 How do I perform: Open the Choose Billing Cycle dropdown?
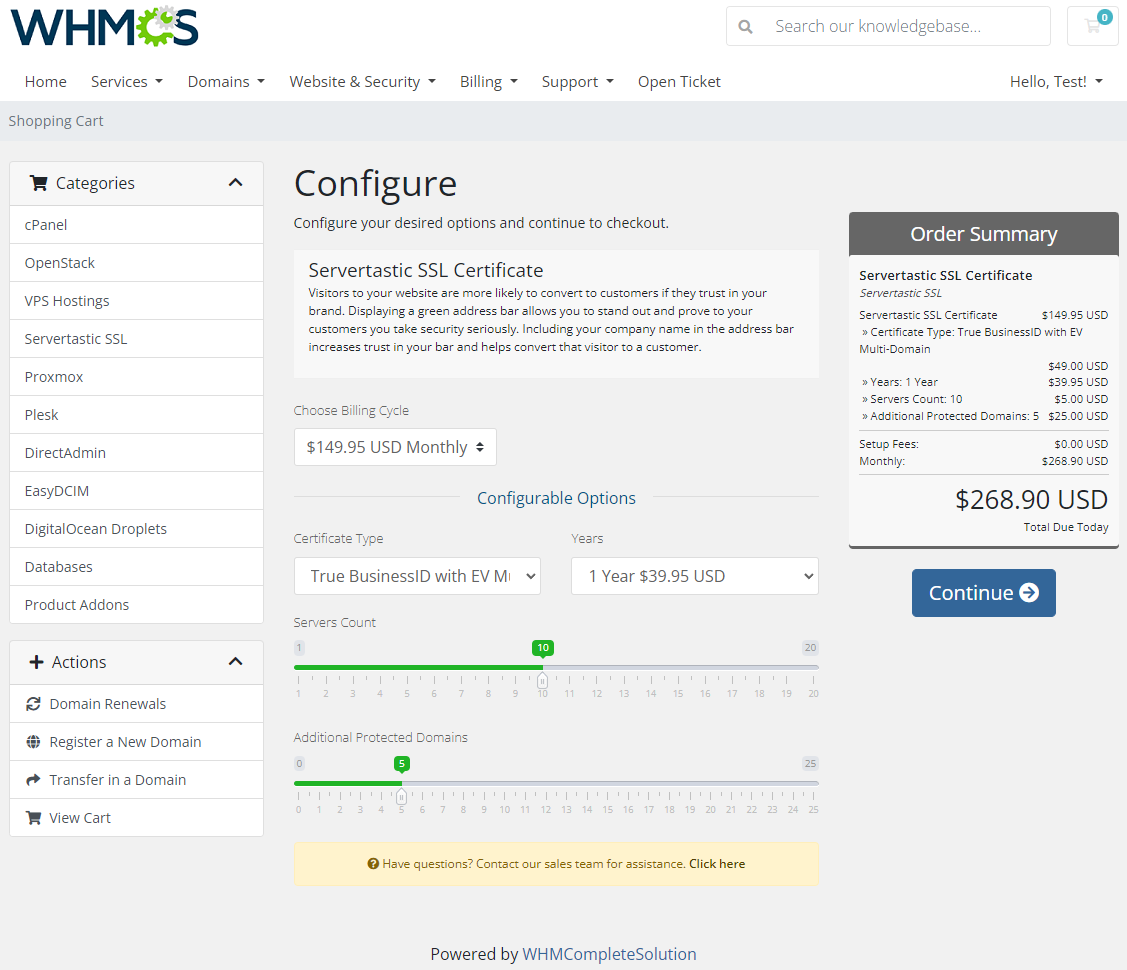pyautogui.click(x=395, y=447)
